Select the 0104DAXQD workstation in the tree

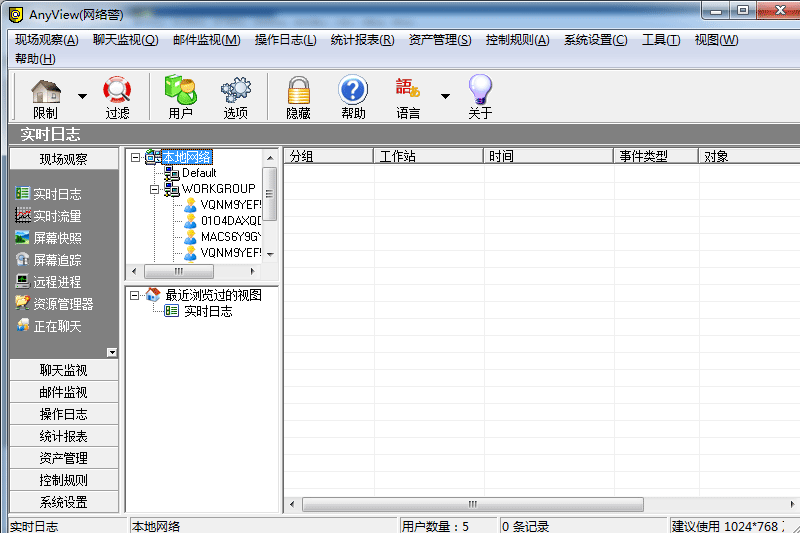pos(231,221)
